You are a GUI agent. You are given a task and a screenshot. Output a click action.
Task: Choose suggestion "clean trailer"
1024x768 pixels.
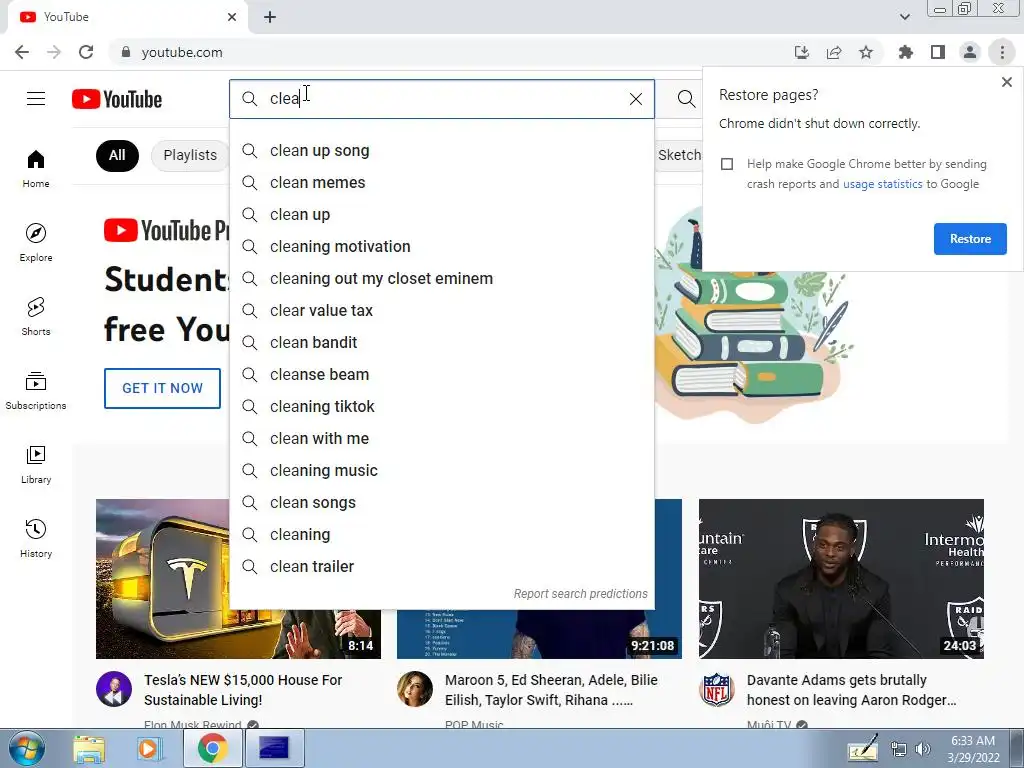[x=441, y=567]
